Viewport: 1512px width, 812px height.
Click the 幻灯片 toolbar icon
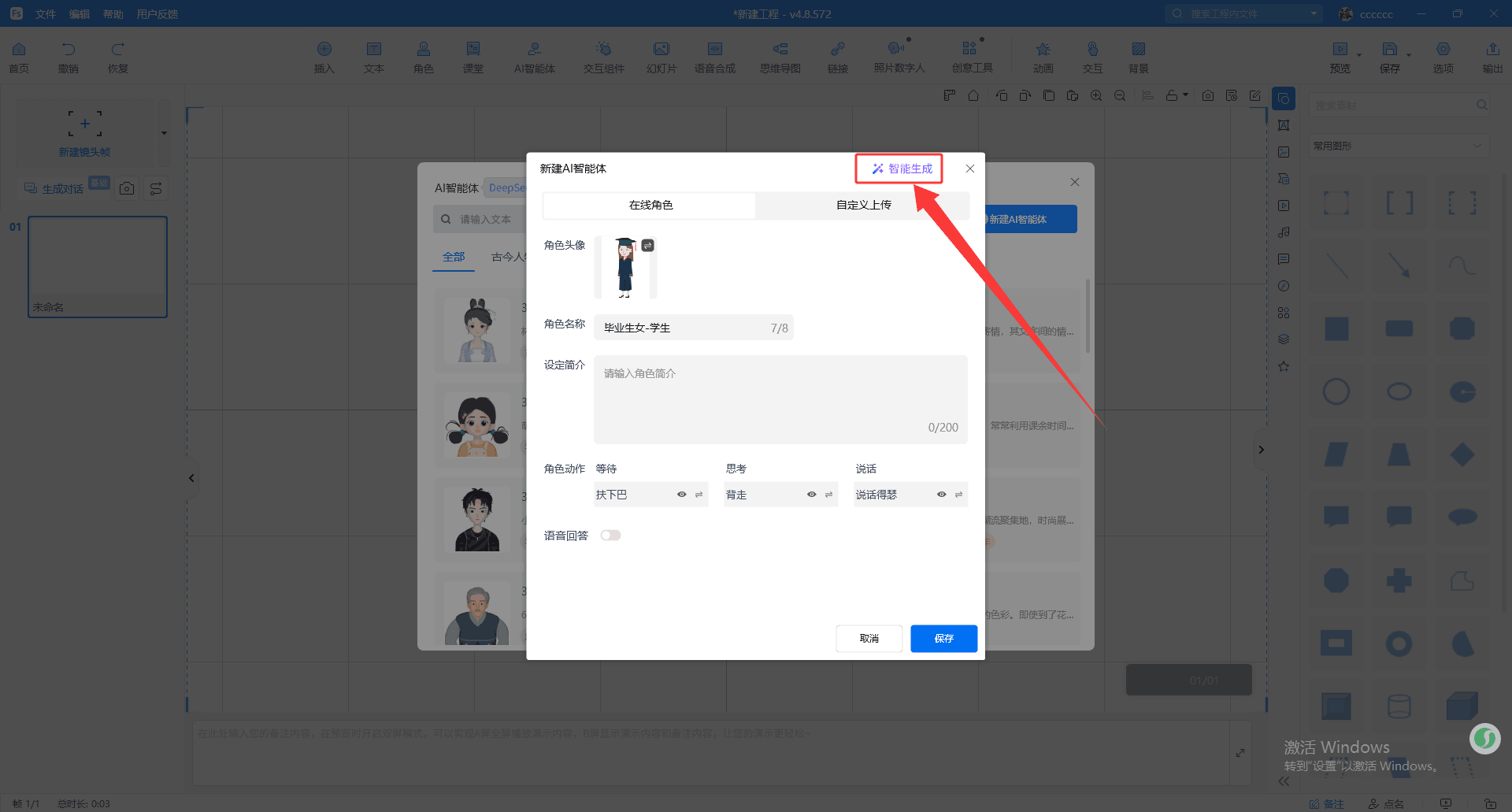(x=661, y=57)
